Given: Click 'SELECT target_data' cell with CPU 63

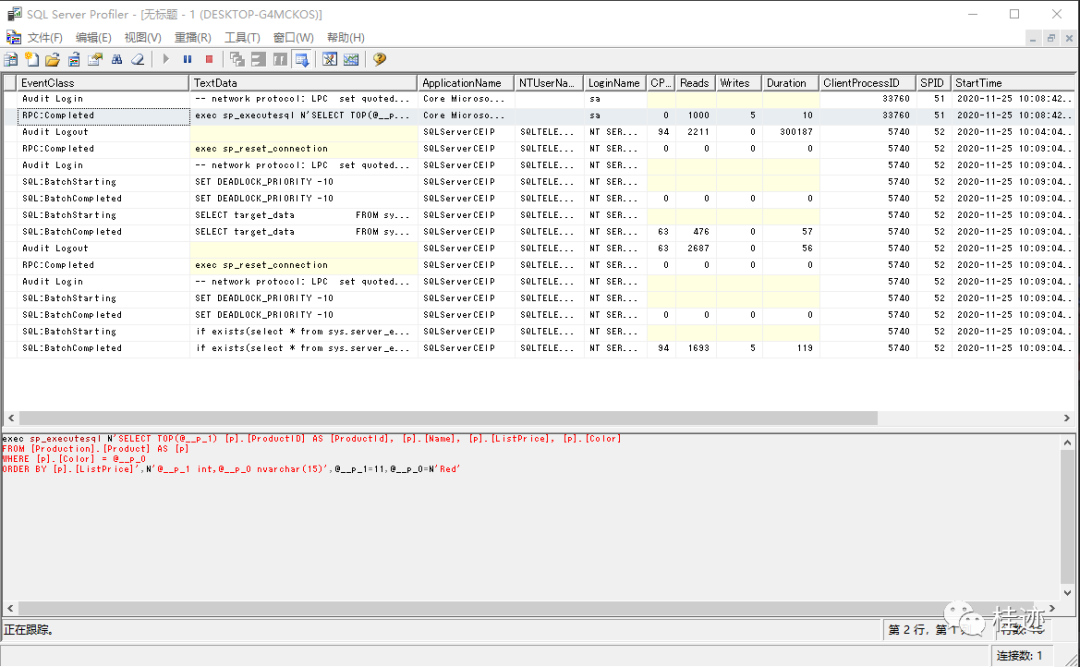Looking at the screenshot, I should point(303,232).
